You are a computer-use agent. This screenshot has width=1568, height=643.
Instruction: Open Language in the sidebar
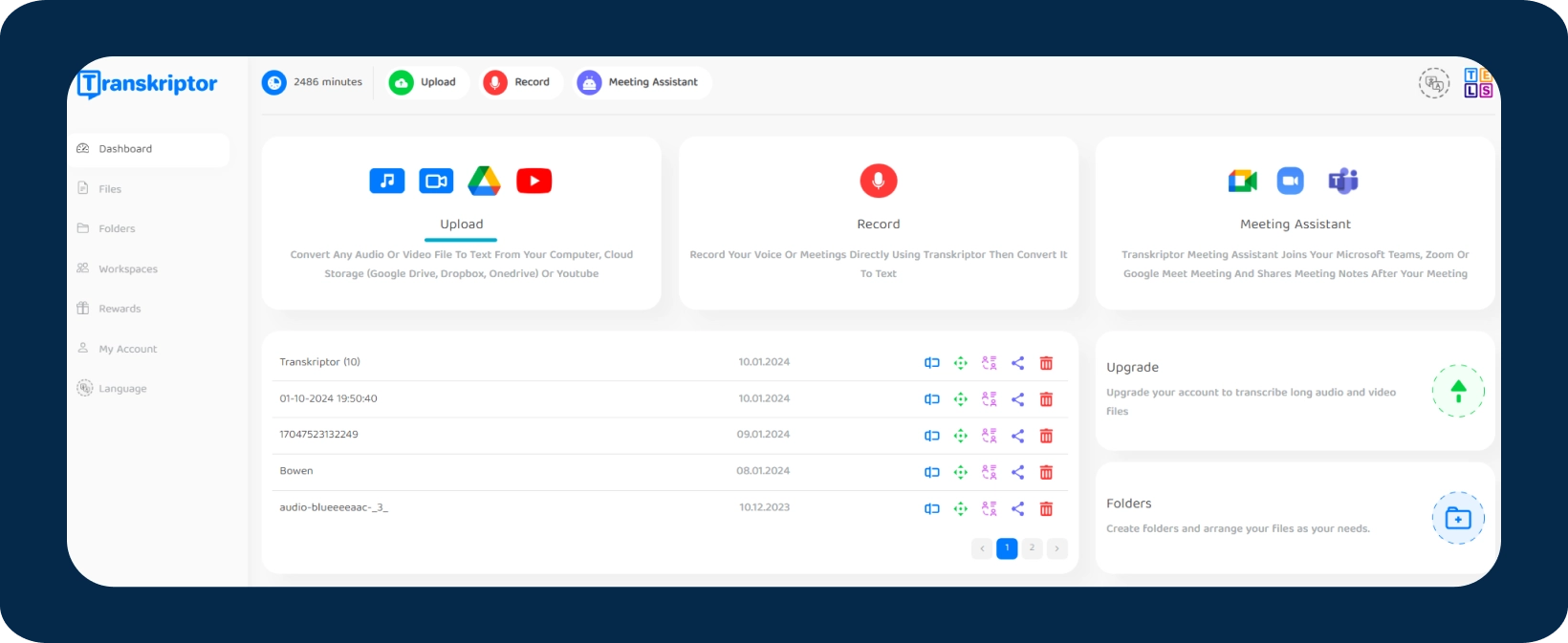coord(112,389)
